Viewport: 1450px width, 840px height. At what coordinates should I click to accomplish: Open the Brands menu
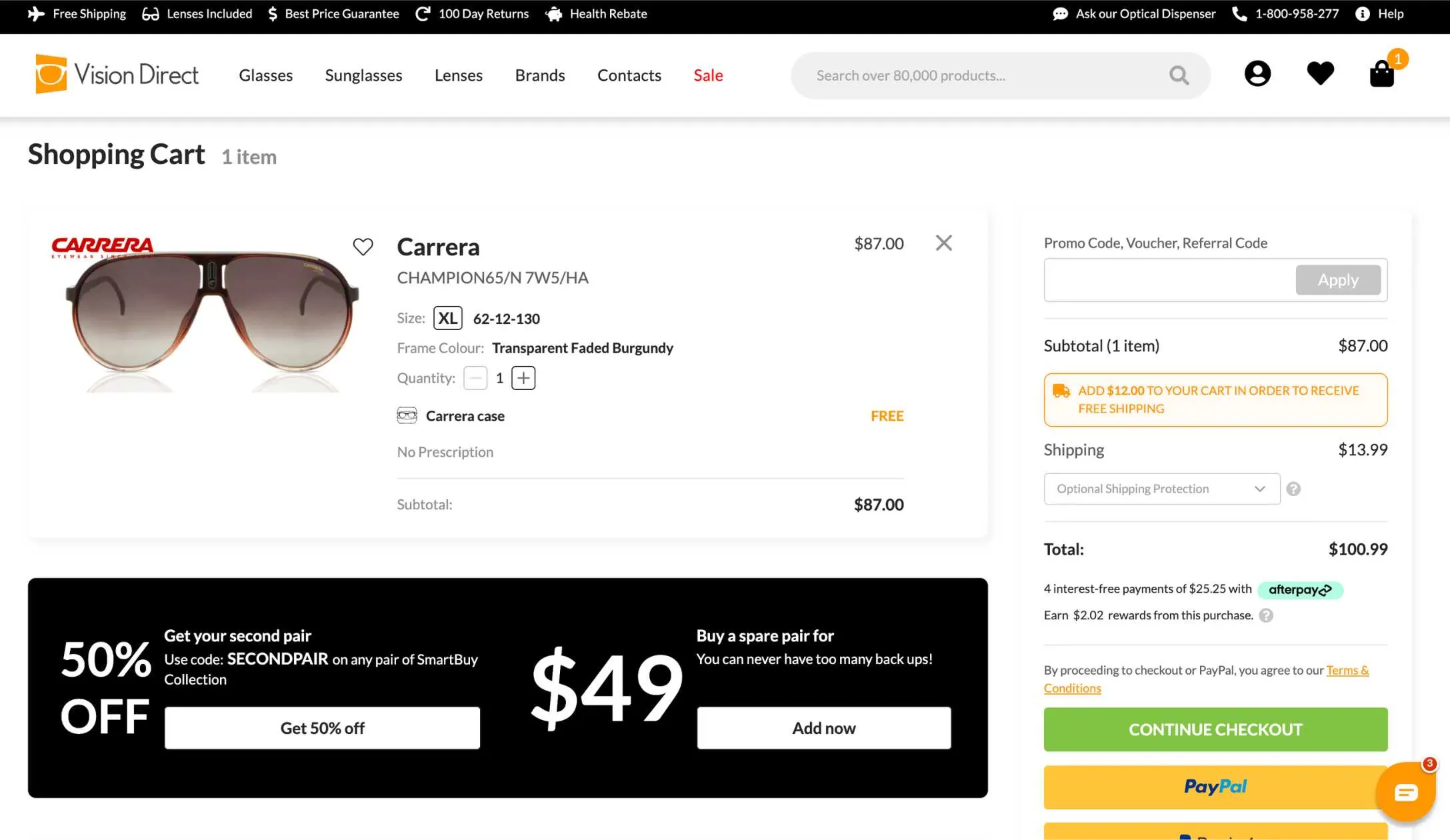[x=539, y=75]
